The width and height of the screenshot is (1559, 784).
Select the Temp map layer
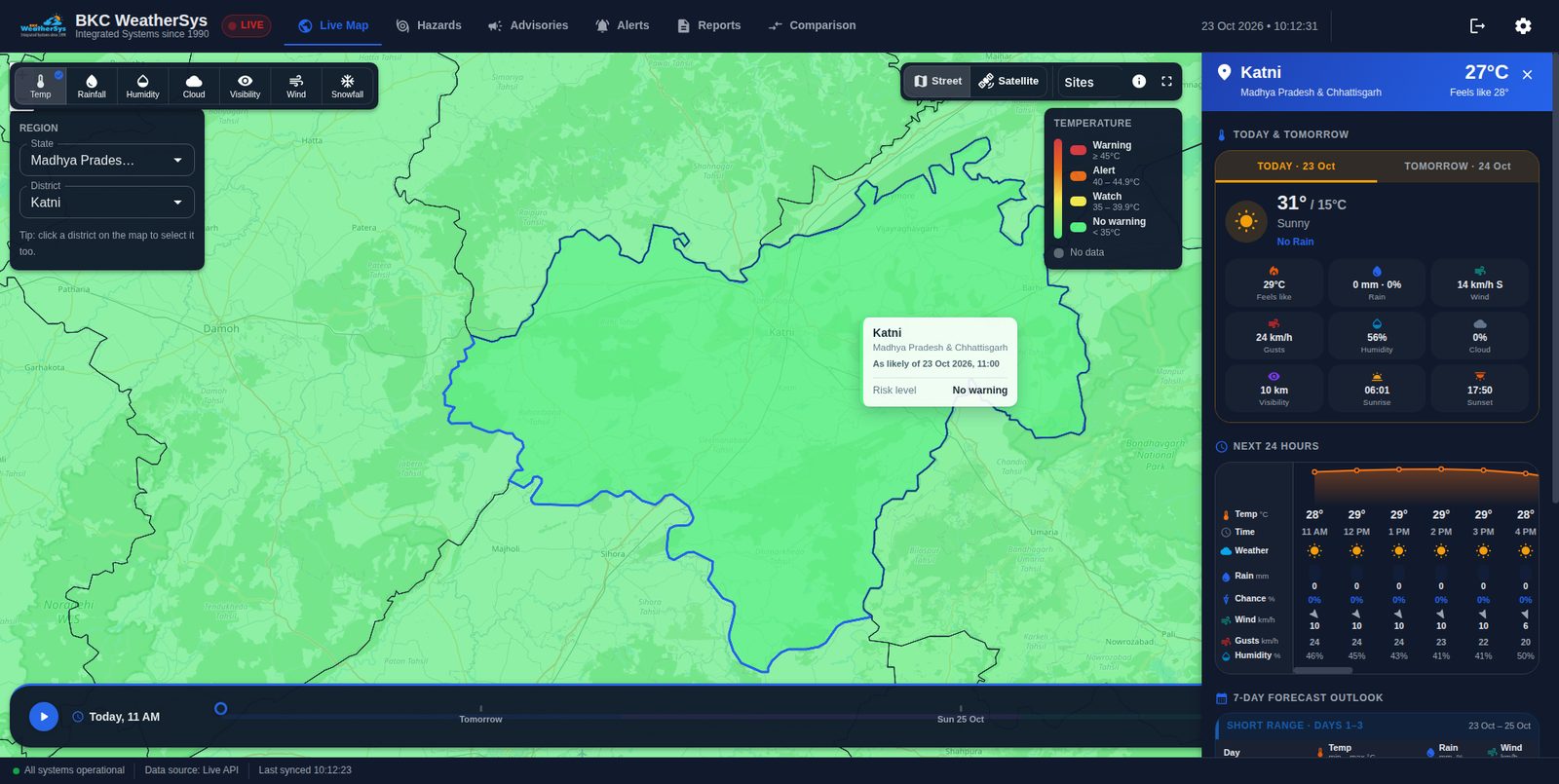pyautogui.click(x=41, y=86)
